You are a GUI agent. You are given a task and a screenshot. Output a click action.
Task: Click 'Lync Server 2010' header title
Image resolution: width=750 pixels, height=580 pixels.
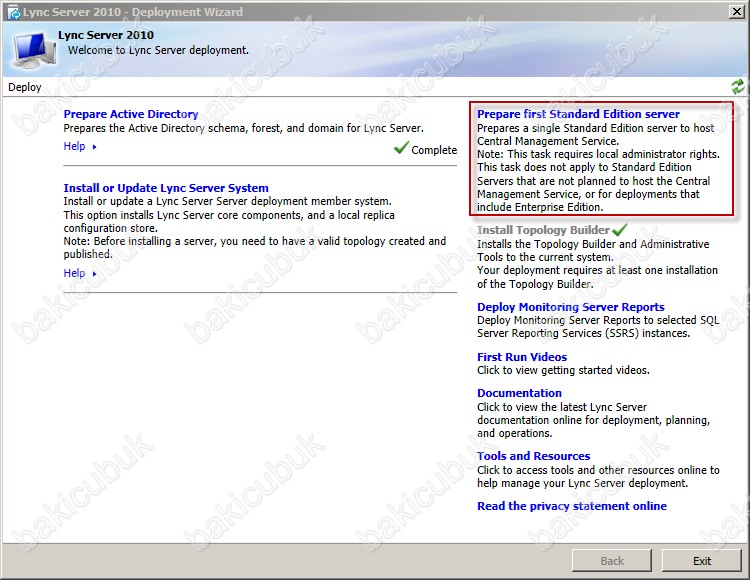click(x=106, y=35)
